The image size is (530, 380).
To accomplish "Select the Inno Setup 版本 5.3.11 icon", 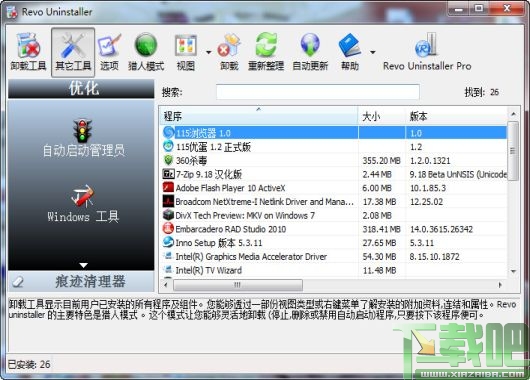I will [168, 242].
